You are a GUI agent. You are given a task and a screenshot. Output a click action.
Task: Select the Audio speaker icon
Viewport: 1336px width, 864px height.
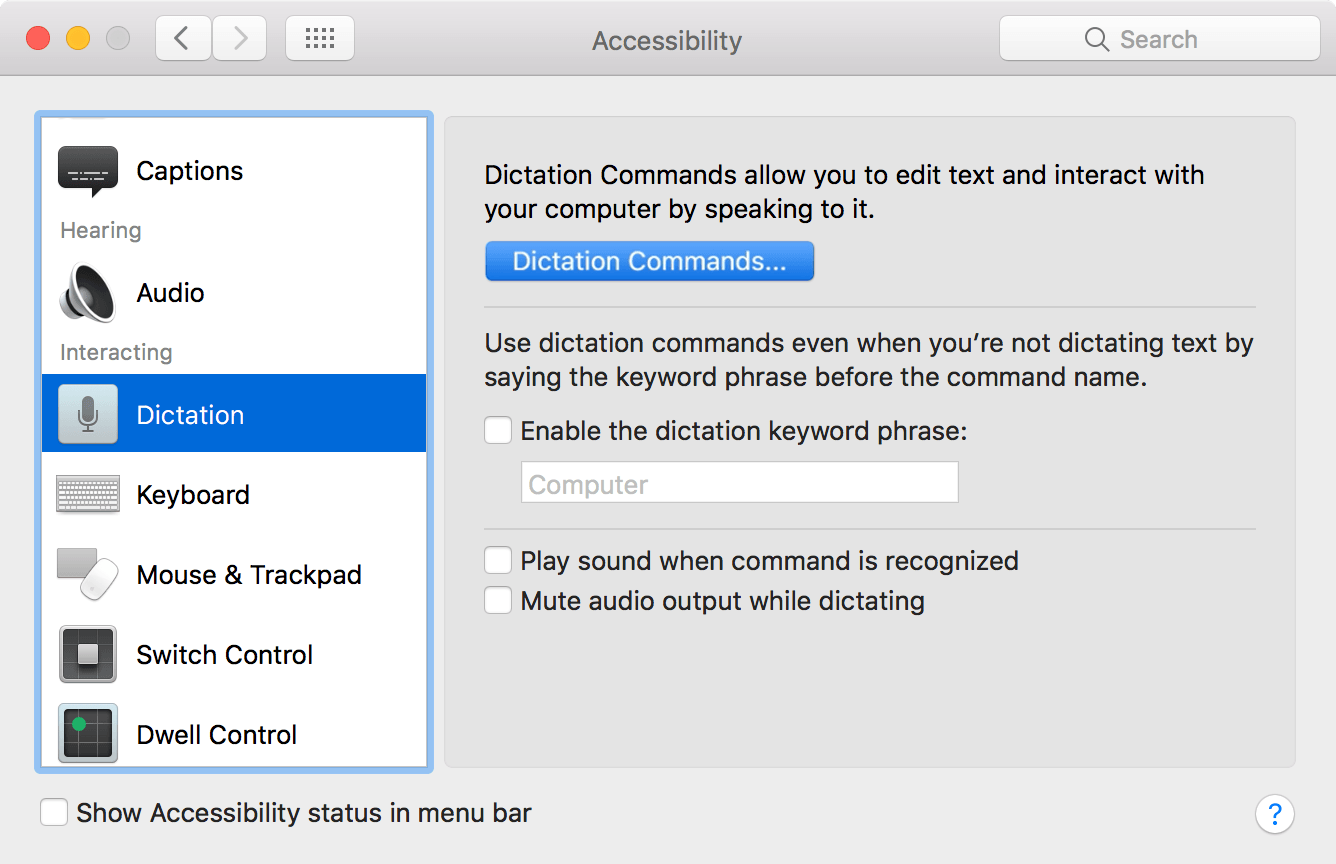pyautogui.click(x=88, y=293)
